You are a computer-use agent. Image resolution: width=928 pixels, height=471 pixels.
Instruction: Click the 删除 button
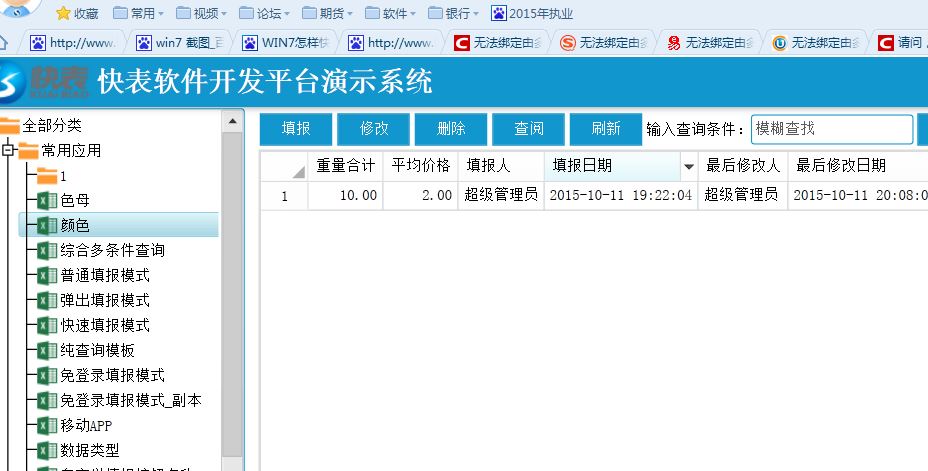pos(451,129)
